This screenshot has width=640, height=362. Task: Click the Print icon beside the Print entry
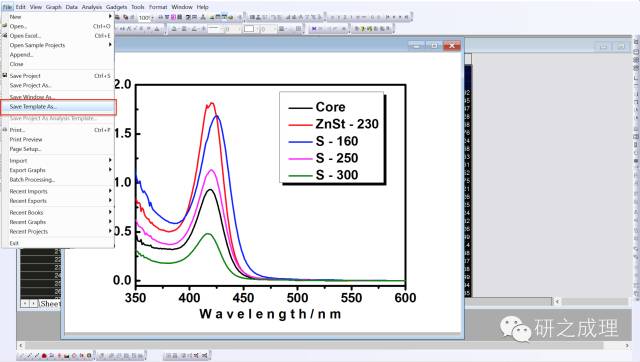pyautogui.click(x=5, y=130)
